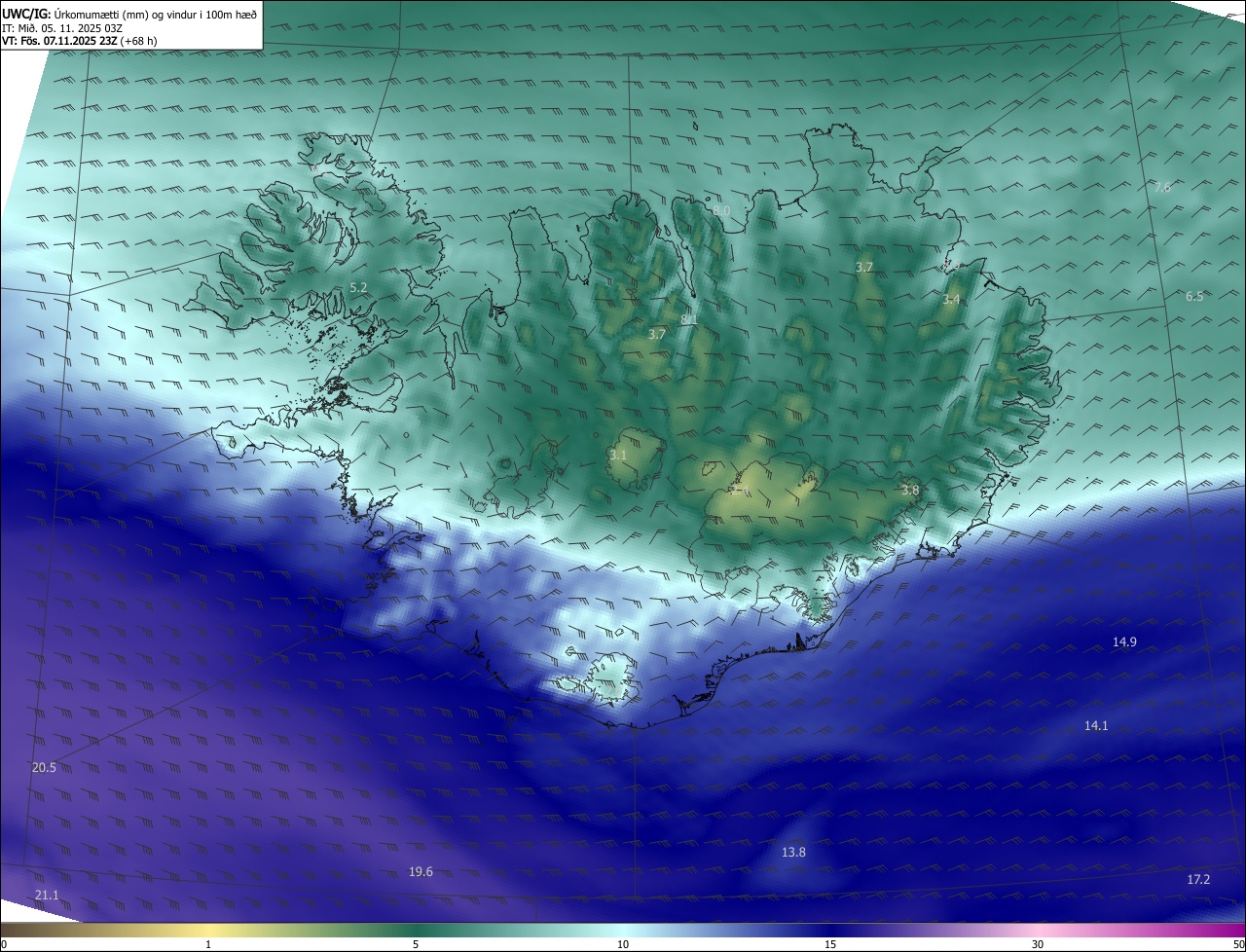The height and width of the screenshot is (952, 1246).
Task: Click the 14.1 value over the ocean
Action: point(1096,725)
